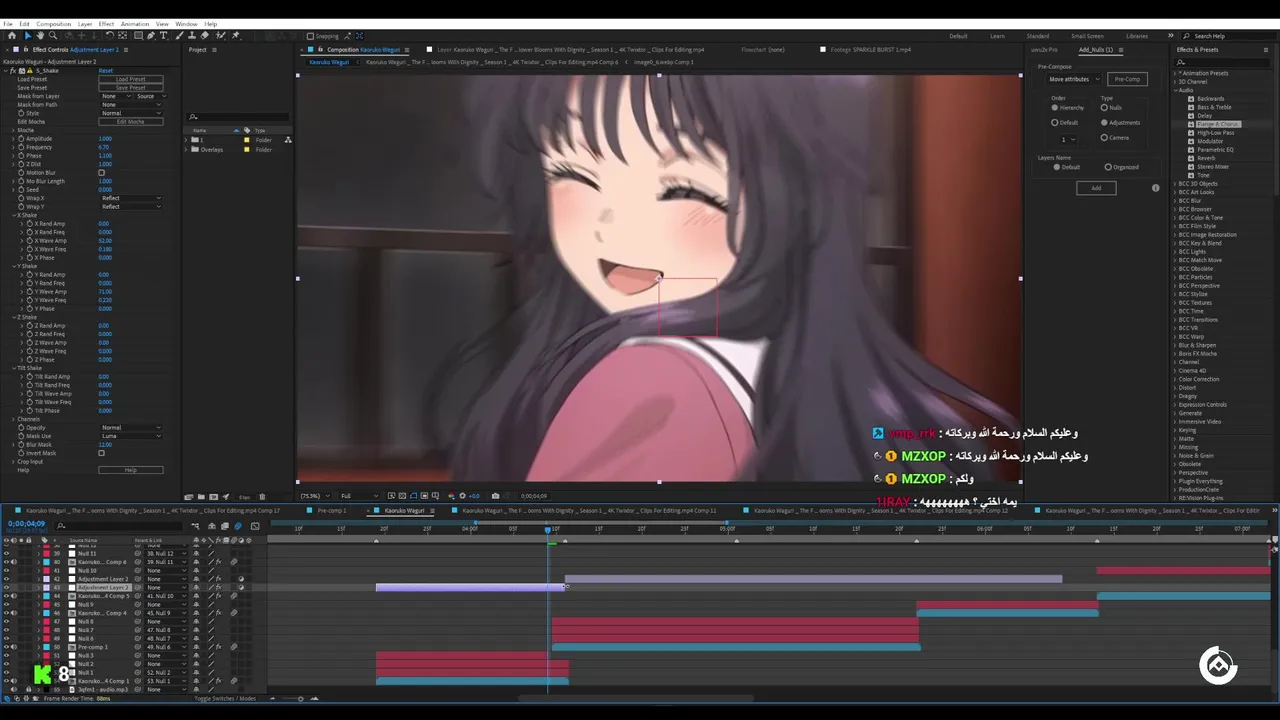
Task: Click the project flowchart view icon
Action: 288,140
